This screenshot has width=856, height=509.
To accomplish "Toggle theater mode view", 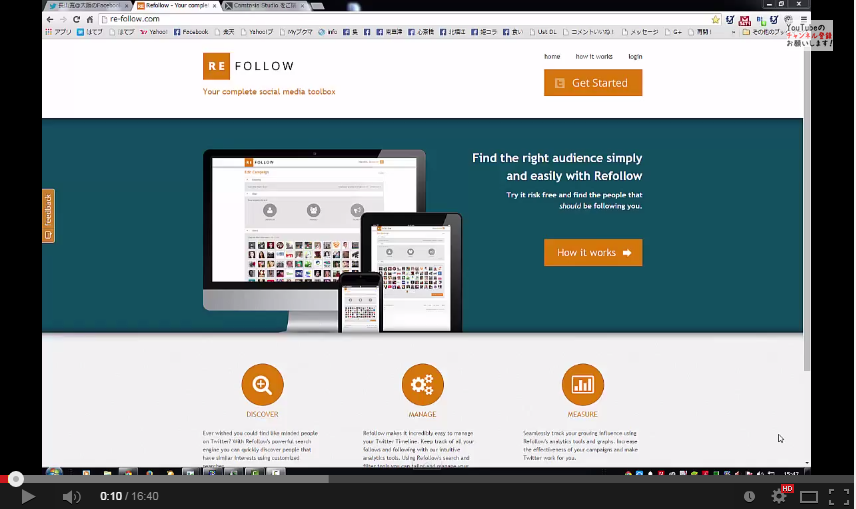I will pos(809,496).
